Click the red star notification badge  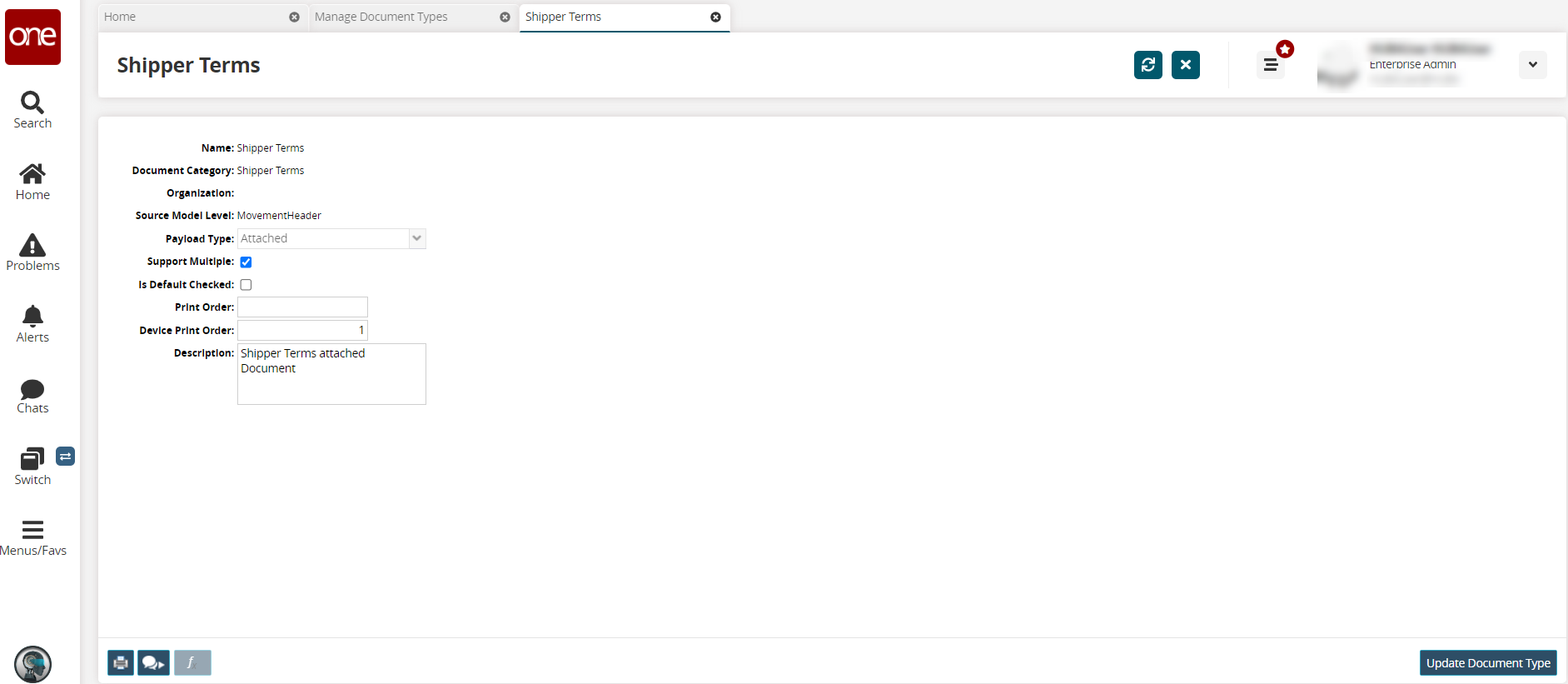1285,50
